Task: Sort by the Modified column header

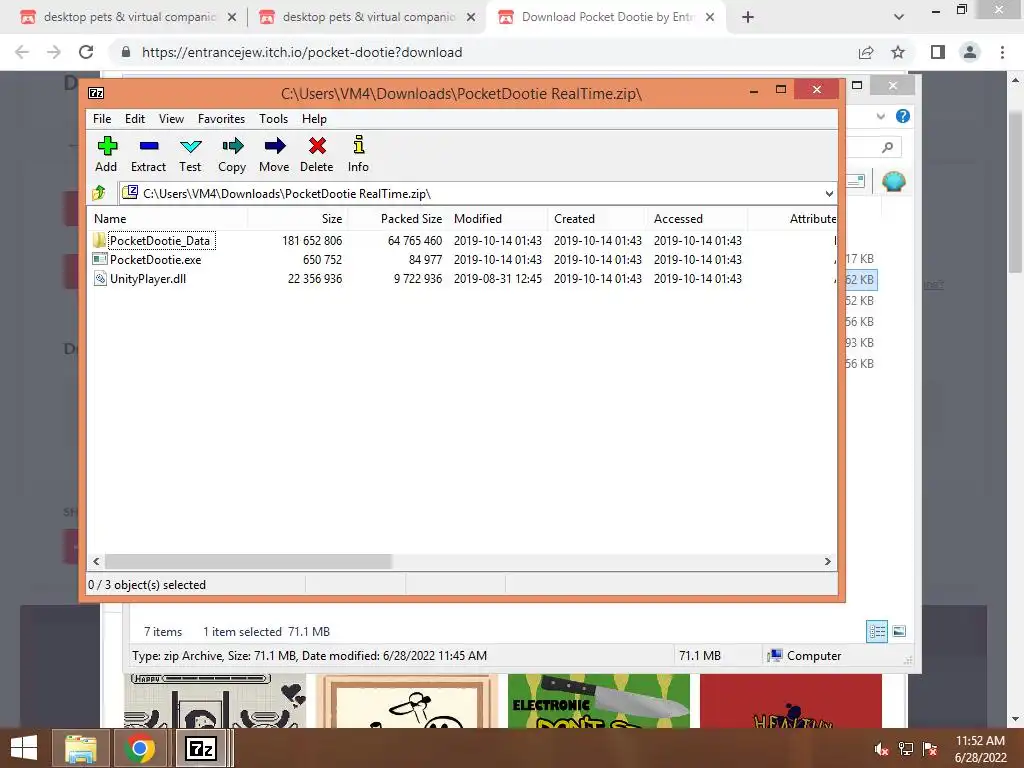Action: click(x=498, y=219)
